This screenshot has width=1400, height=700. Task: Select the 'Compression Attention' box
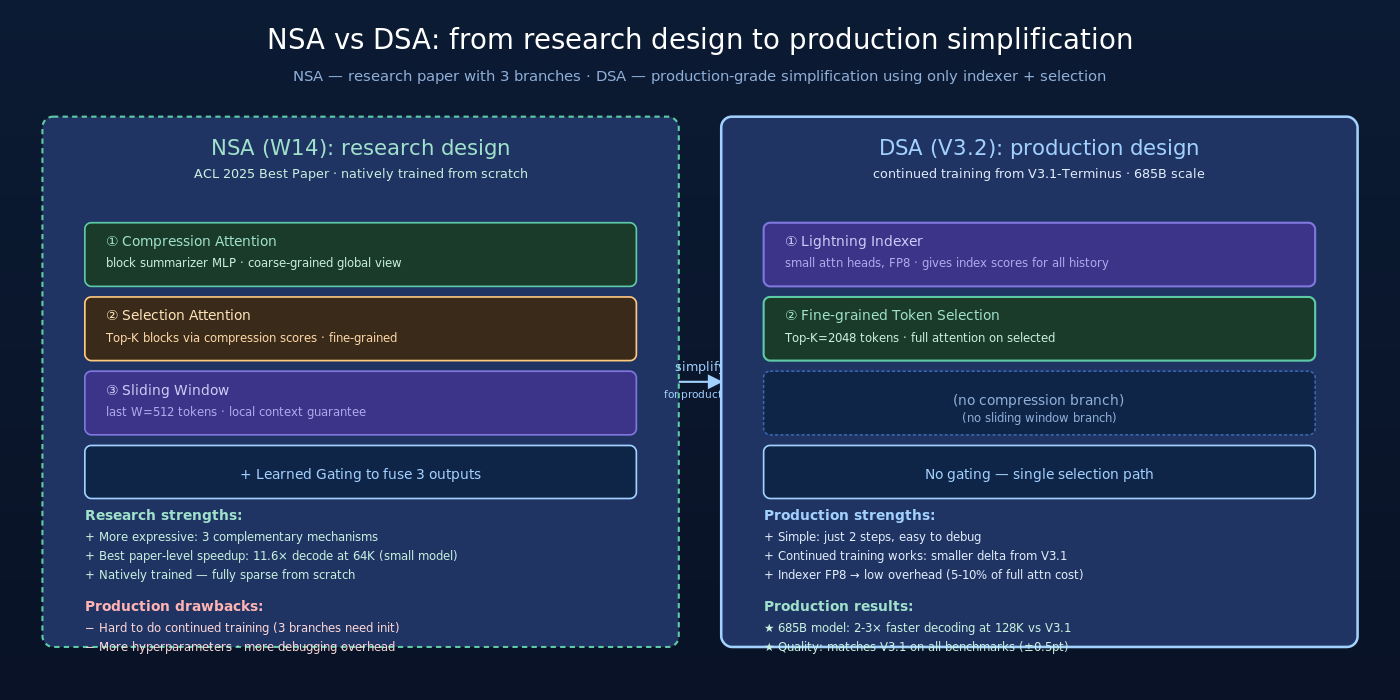(360, 254)
